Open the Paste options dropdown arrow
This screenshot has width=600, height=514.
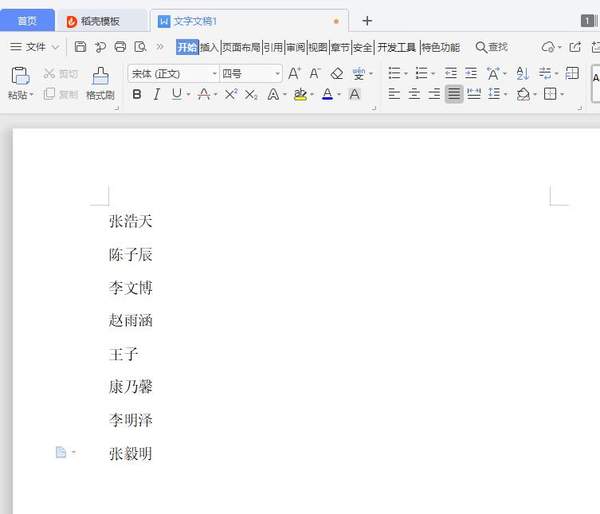point(31,94)
